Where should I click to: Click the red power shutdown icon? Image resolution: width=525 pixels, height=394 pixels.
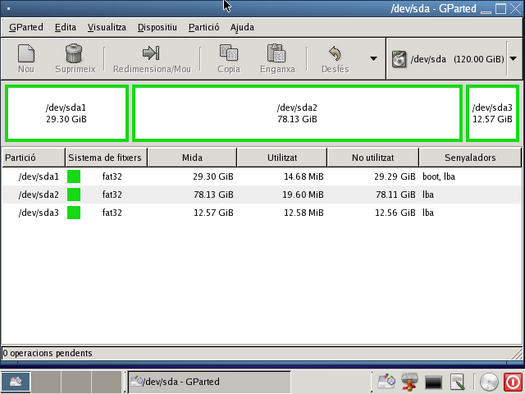click(x=513, y=382)
